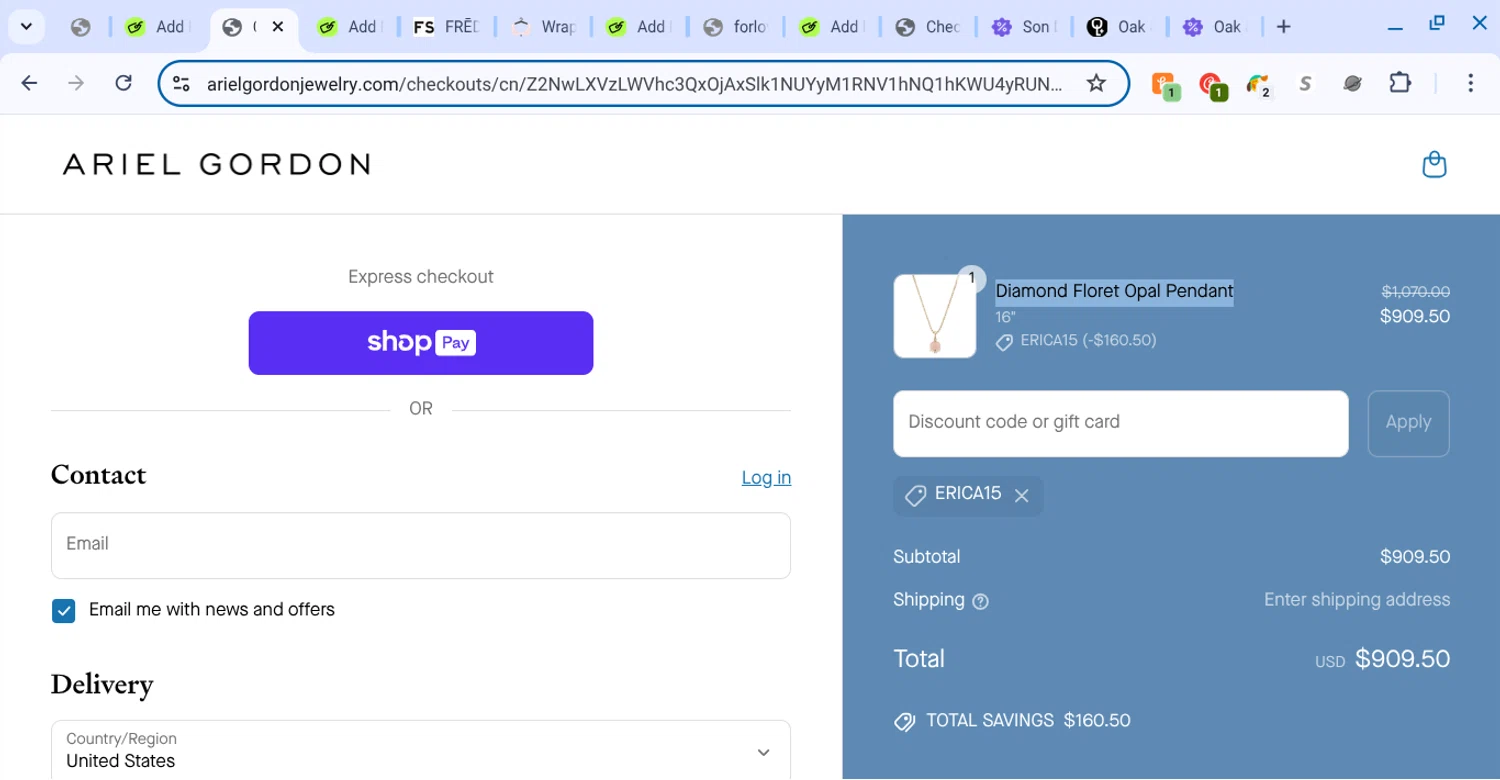The width and height of the screenshot is (1500, 780).
Task: Pay with the Shop Pay button
Action: pyautogui.click(x=421, y=343)
